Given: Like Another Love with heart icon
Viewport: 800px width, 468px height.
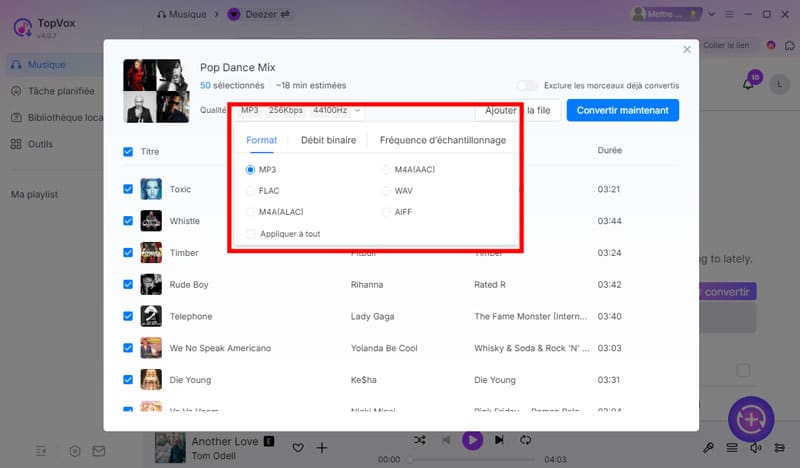Looking at the screenshot, I should point(298,447).
